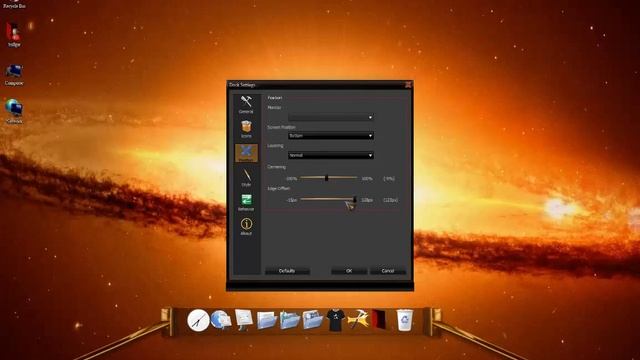
Task: Select the highlighted Position tab
Action: (x=246, y=153)
